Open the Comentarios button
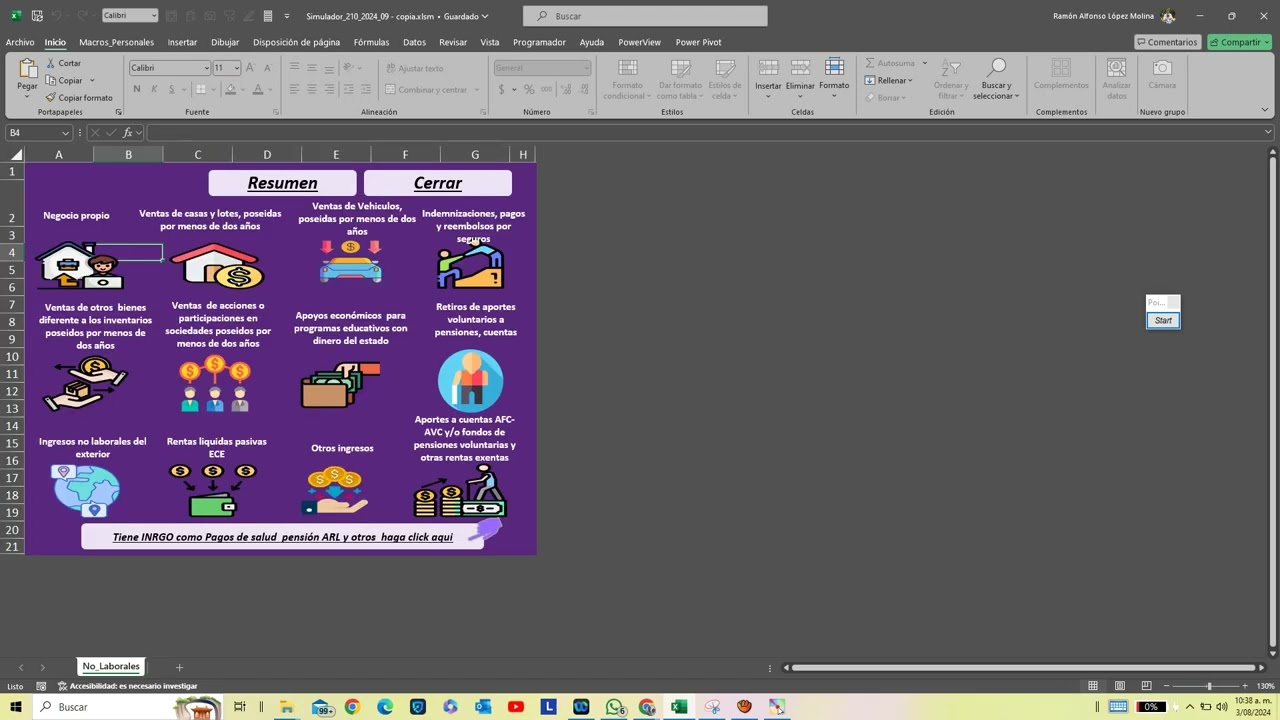The height and width of the screenshot is (720, 1280). coord(1167,42)
